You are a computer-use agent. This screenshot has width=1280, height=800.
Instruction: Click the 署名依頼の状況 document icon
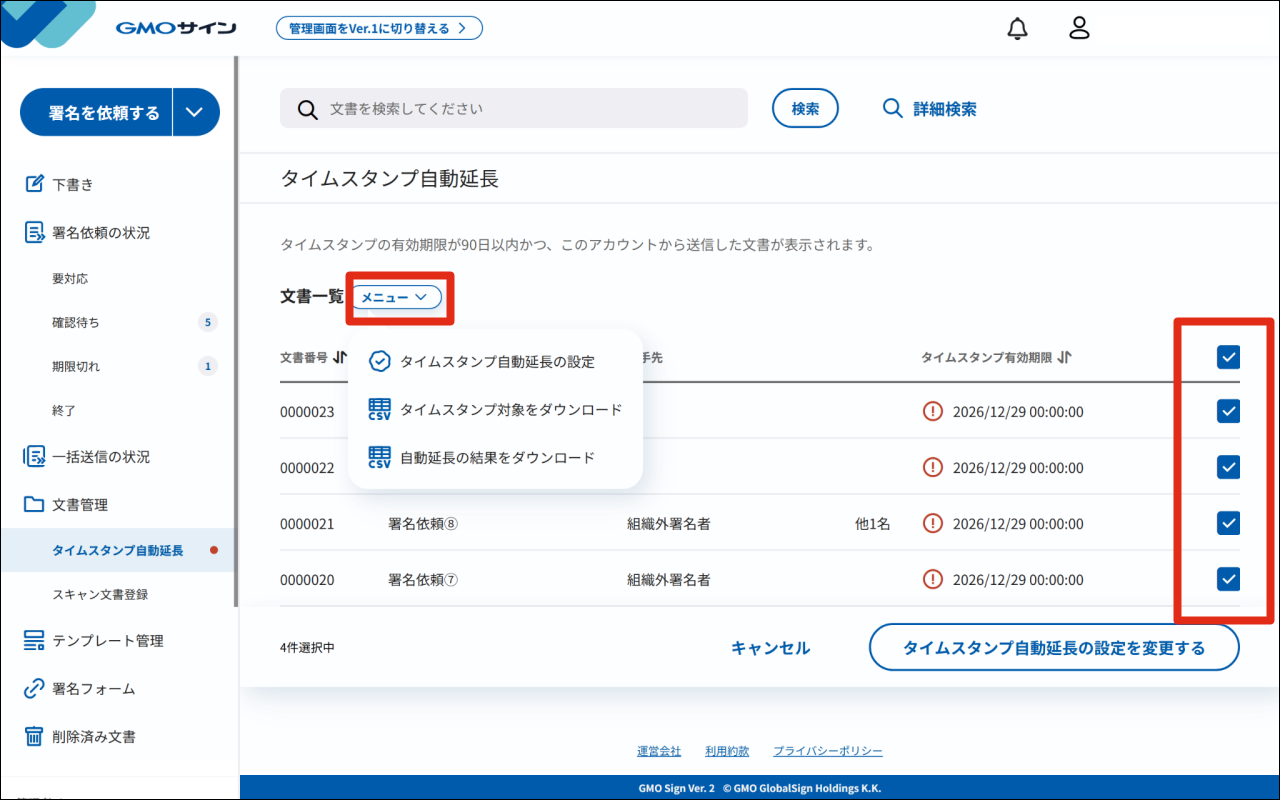click(35, 232)
